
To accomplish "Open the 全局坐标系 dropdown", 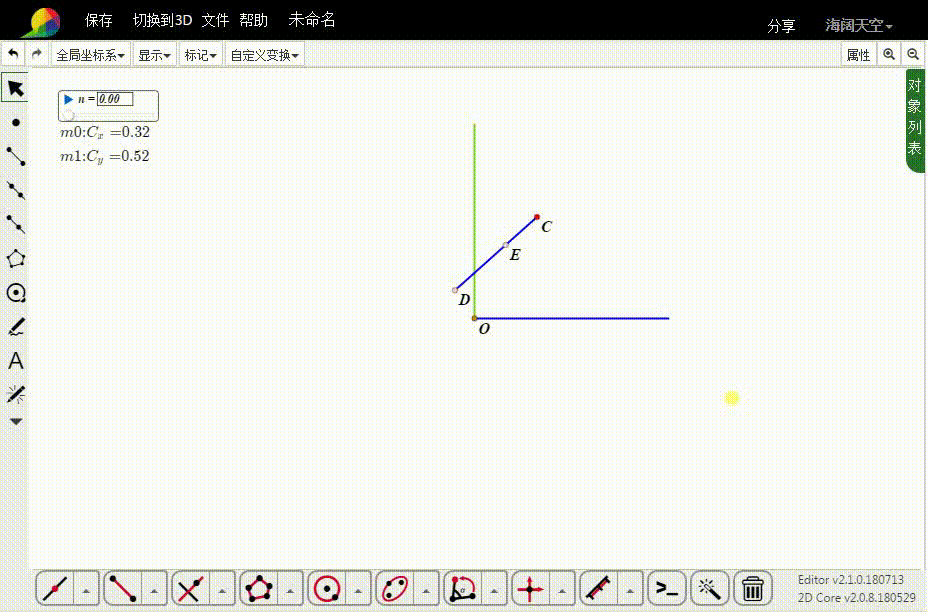I will [x=91, y=55].
